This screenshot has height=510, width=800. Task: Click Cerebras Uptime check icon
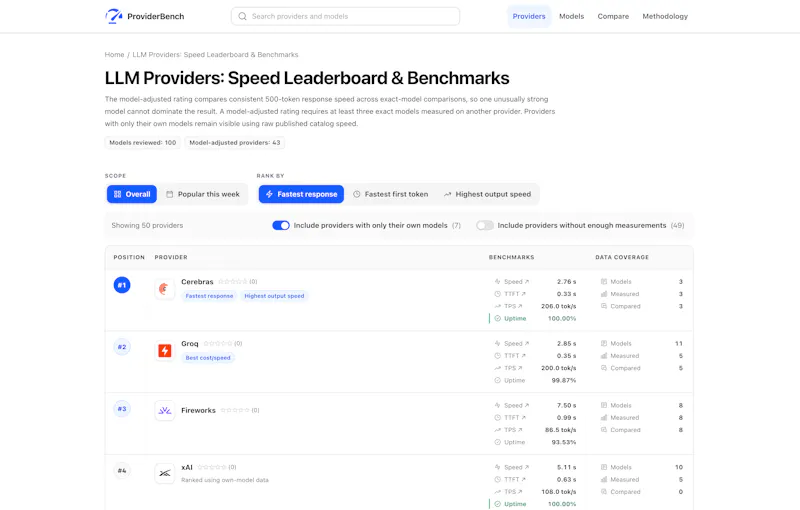pyautogui.click(x=497, y=318)
